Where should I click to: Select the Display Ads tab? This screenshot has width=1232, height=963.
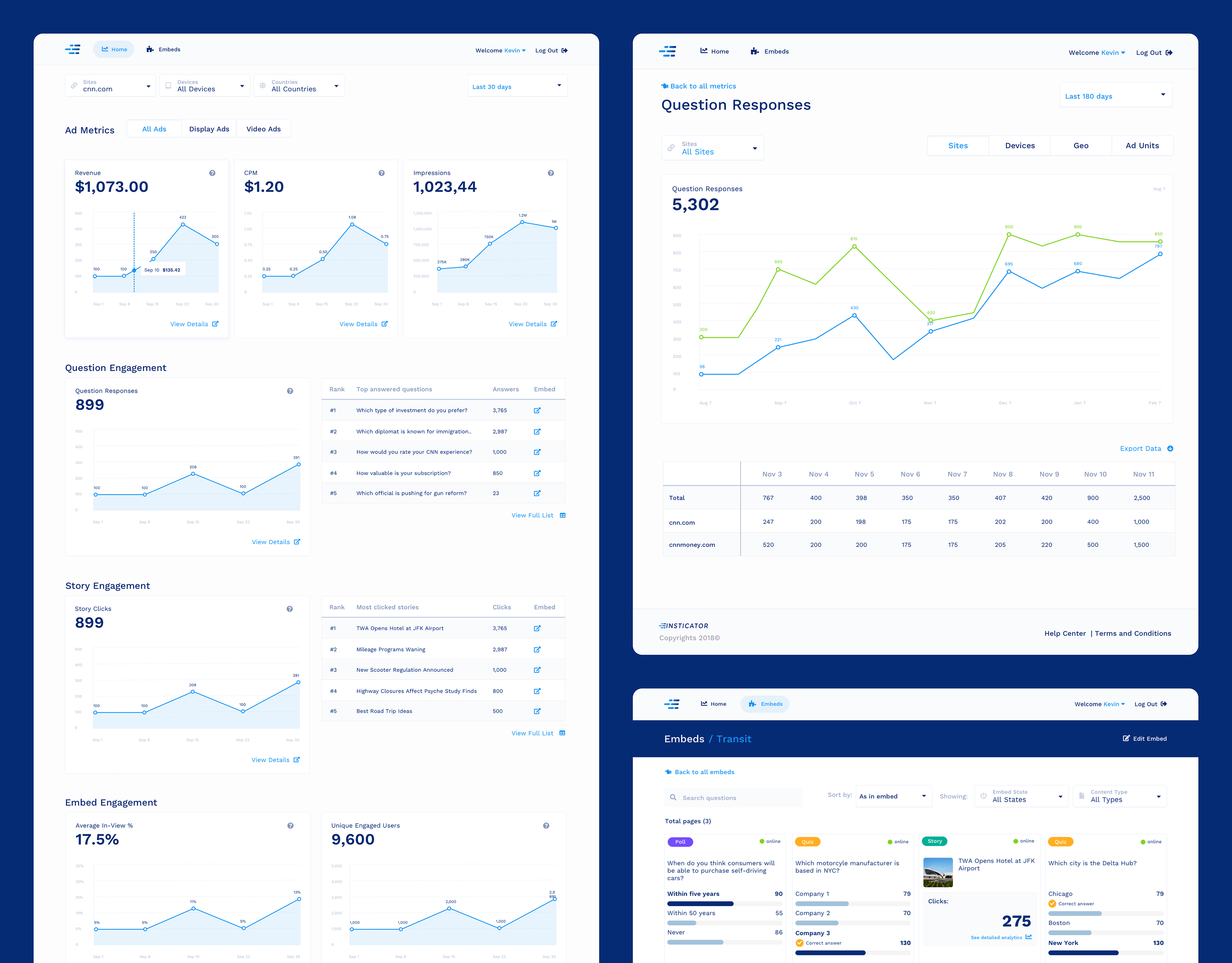click(x=209, y=129)
